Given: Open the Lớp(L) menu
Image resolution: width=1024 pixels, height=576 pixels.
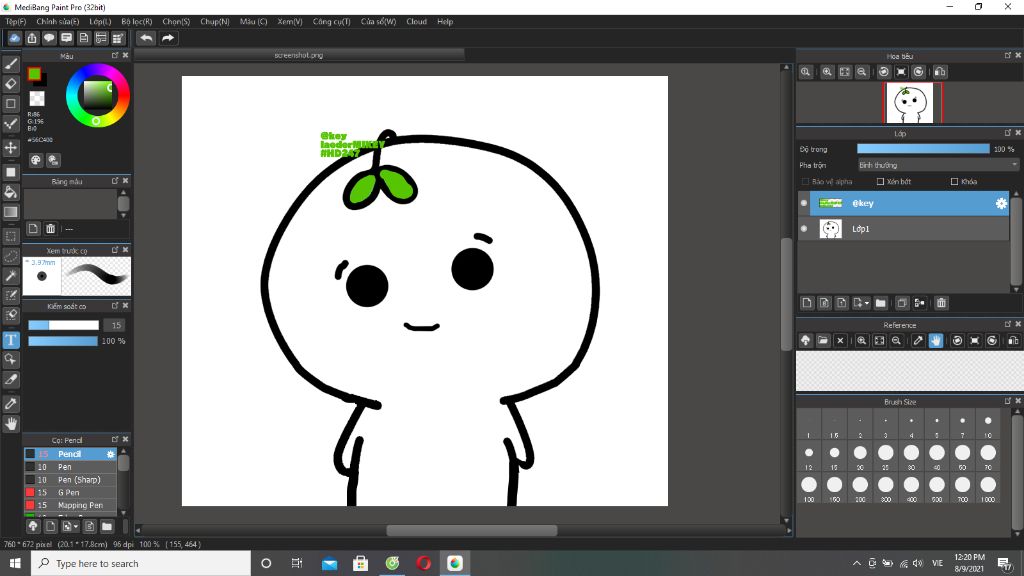Looking at the screenshot, I should coord(100,22).
